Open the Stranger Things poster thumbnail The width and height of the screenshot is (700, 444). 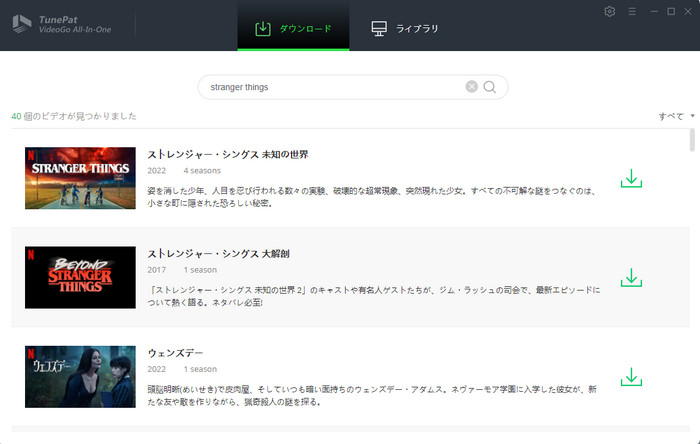pos(80,178)
